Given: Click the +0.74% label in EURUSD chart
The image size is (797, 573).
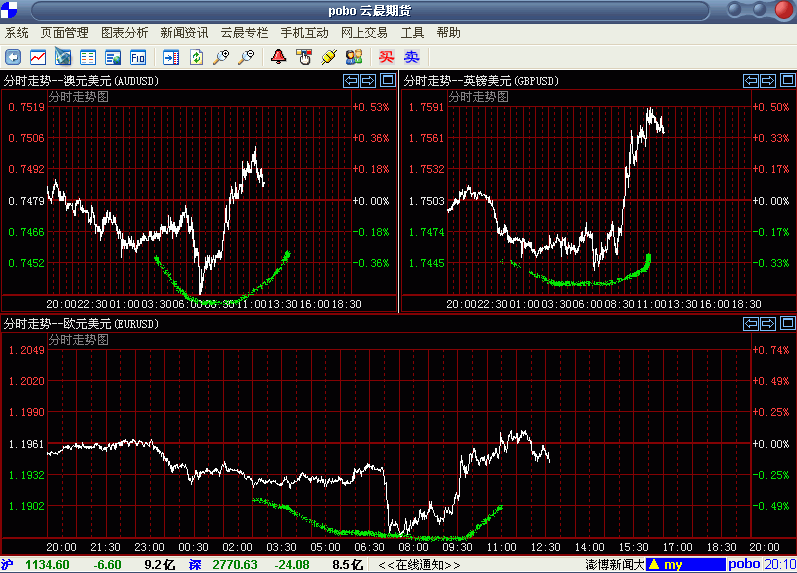Looking at the screenshot, I should pos(771,350).
